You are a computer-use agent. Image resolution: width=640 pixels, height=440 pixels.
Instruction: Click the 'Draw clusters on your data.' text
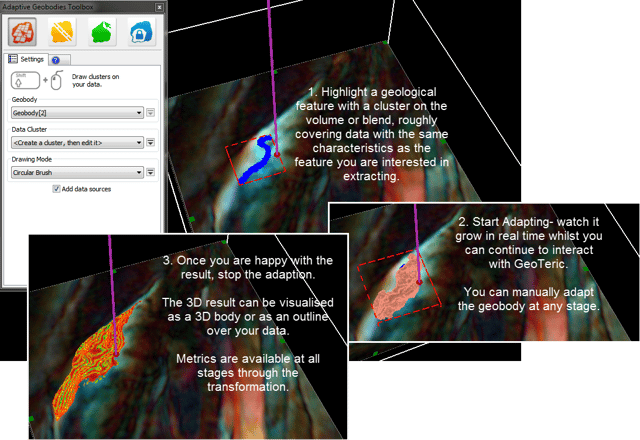pyautogui.click(x=96, y=80)
